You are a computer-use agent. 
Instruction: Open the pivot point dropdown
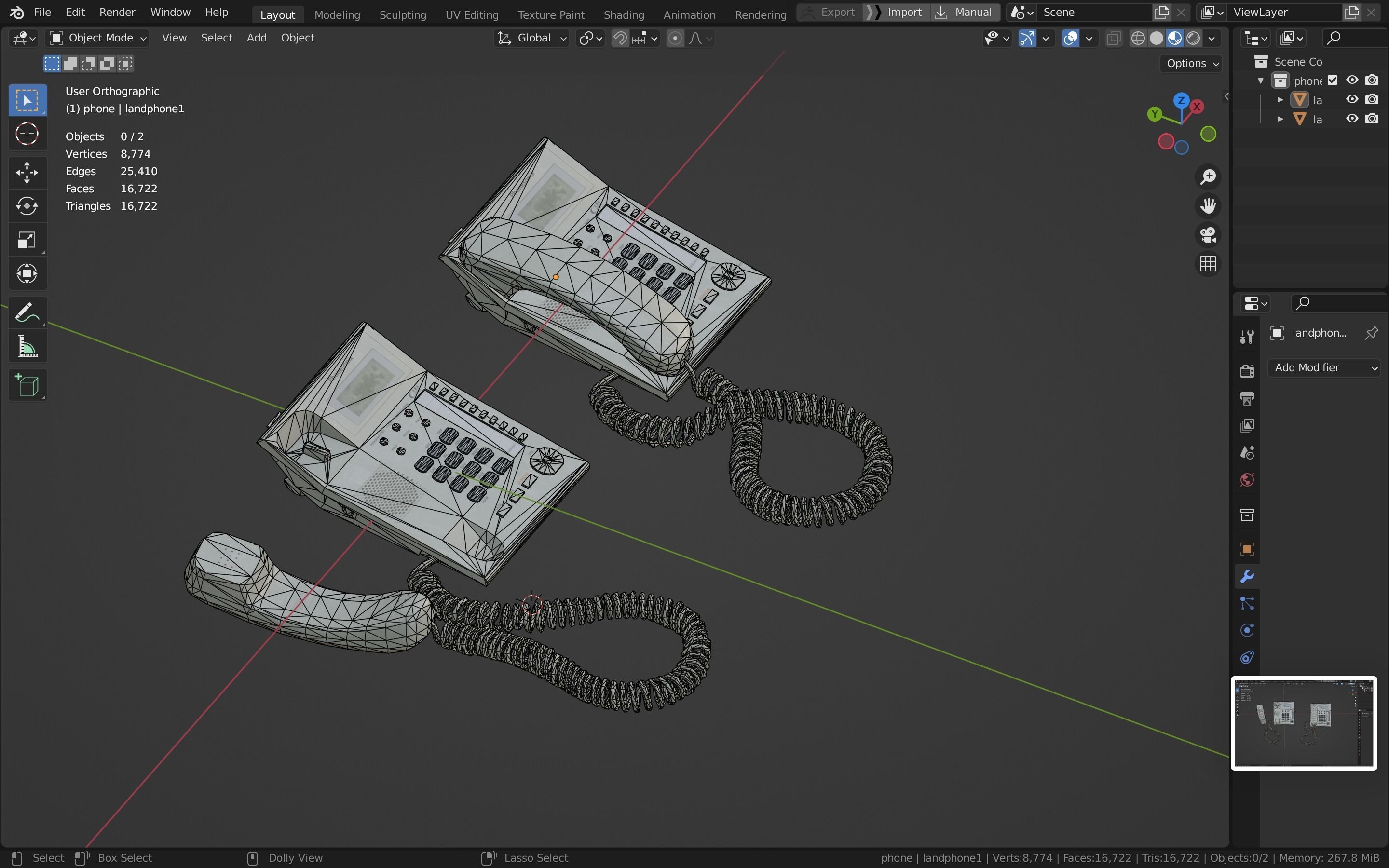pos(591,39)
